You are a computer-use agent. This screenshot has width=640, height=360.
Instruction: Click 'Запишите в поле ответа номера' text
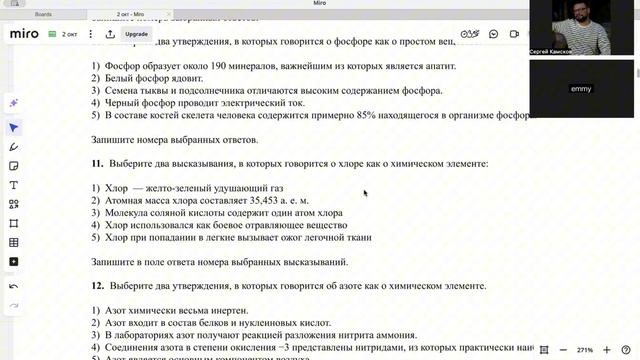point(220,262)
